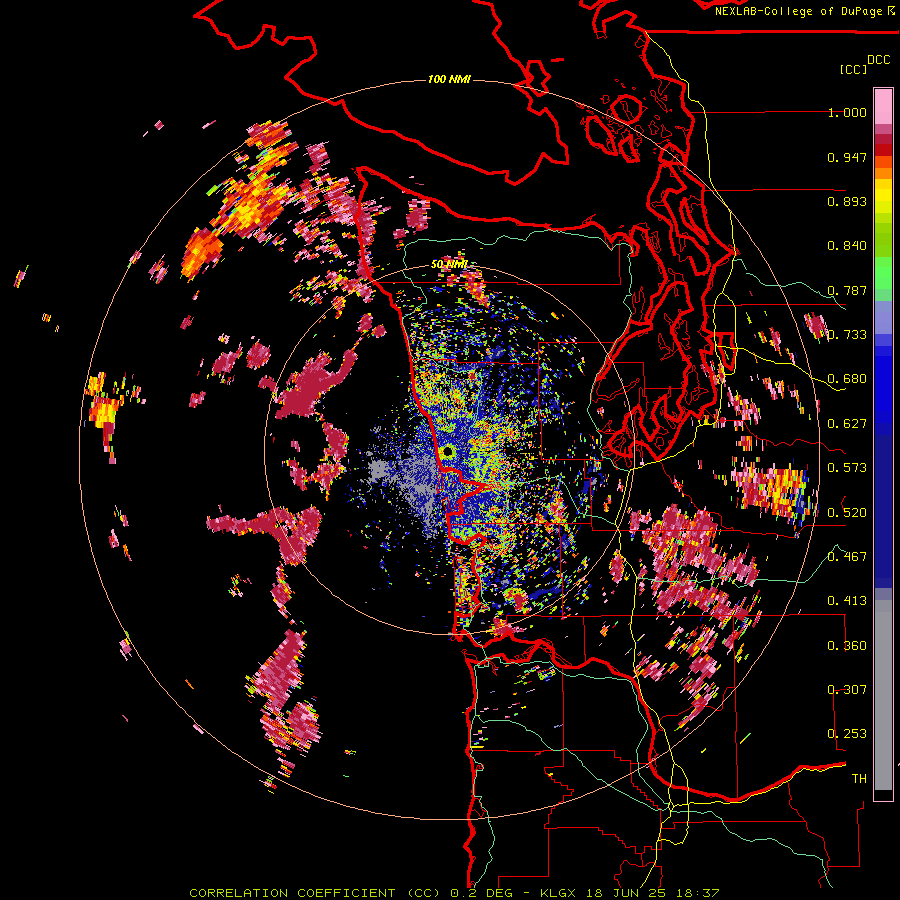900x900 pixels.
Task: Click the 0.520 color scale value
Action: coord(847,512)
